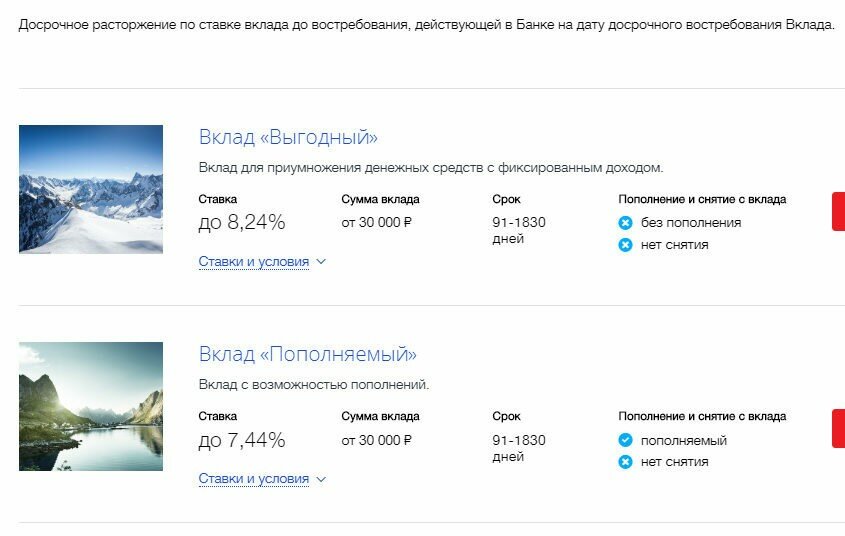Open «Ставки и условия» link text for Пополняемый
The height and width of the screenshot is (536, 845).
click(254, 479)
